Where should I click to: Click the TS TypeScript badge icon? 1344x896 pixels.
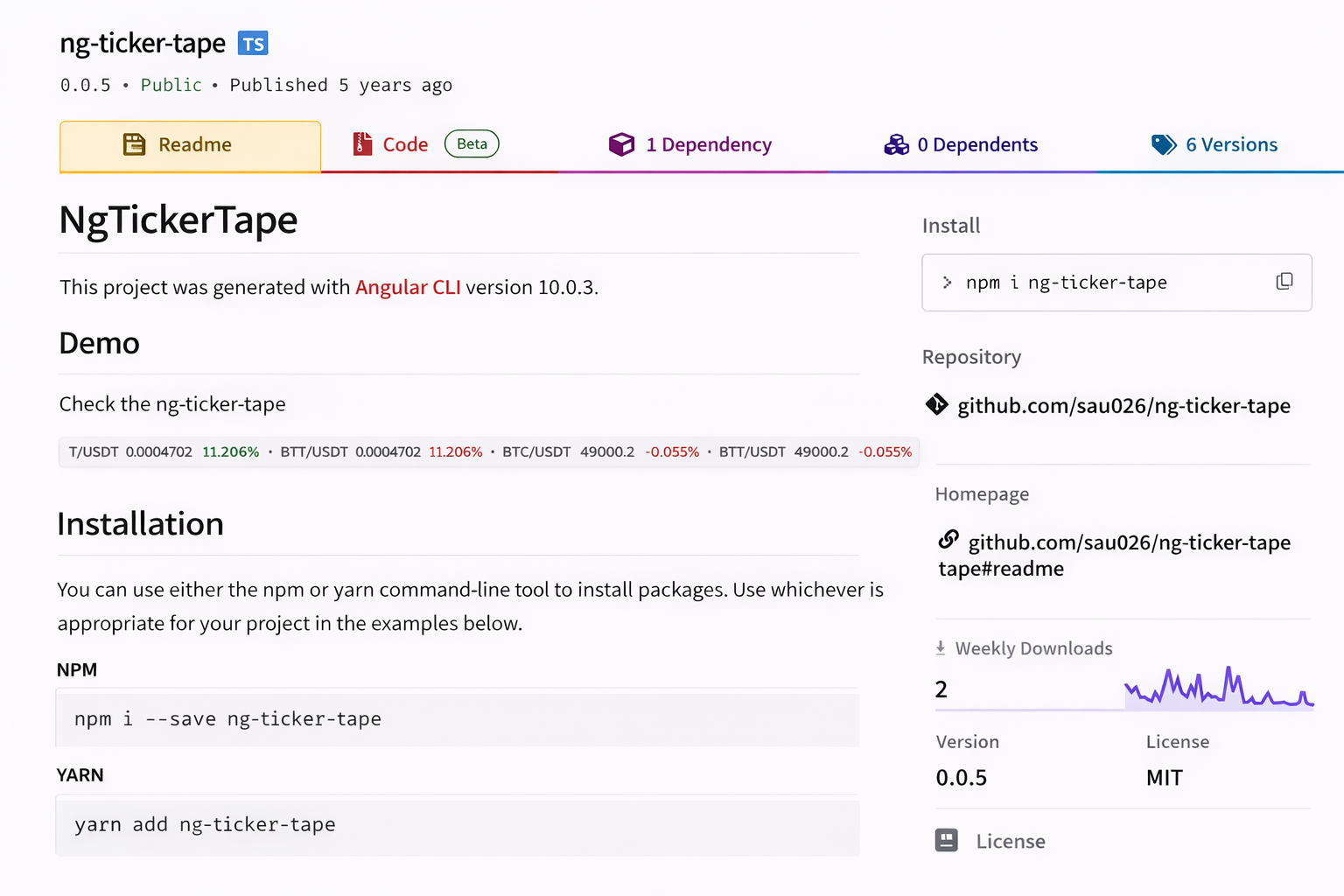(x=253, y=44)
